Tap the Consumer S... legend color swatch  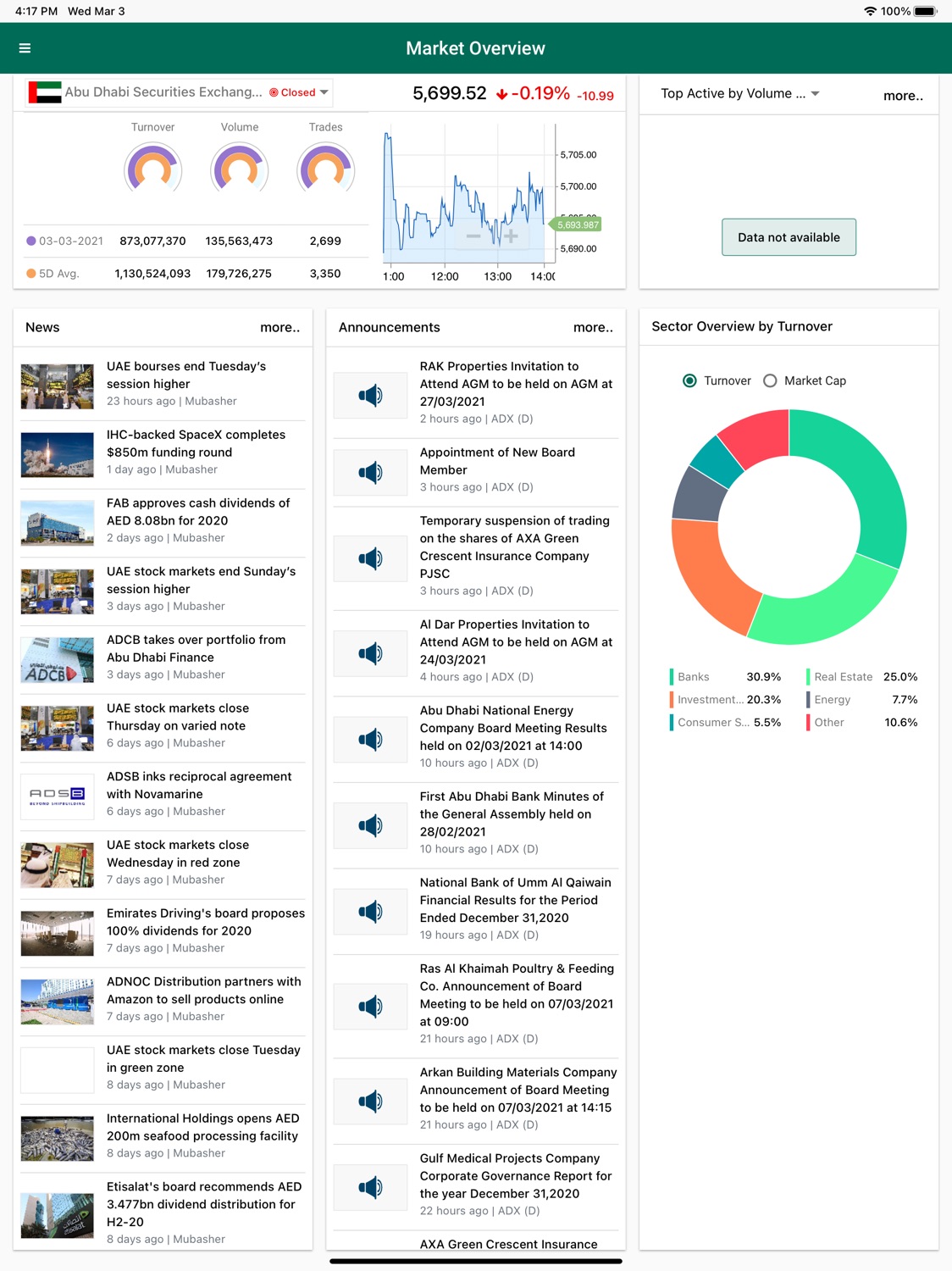(672, 723)
